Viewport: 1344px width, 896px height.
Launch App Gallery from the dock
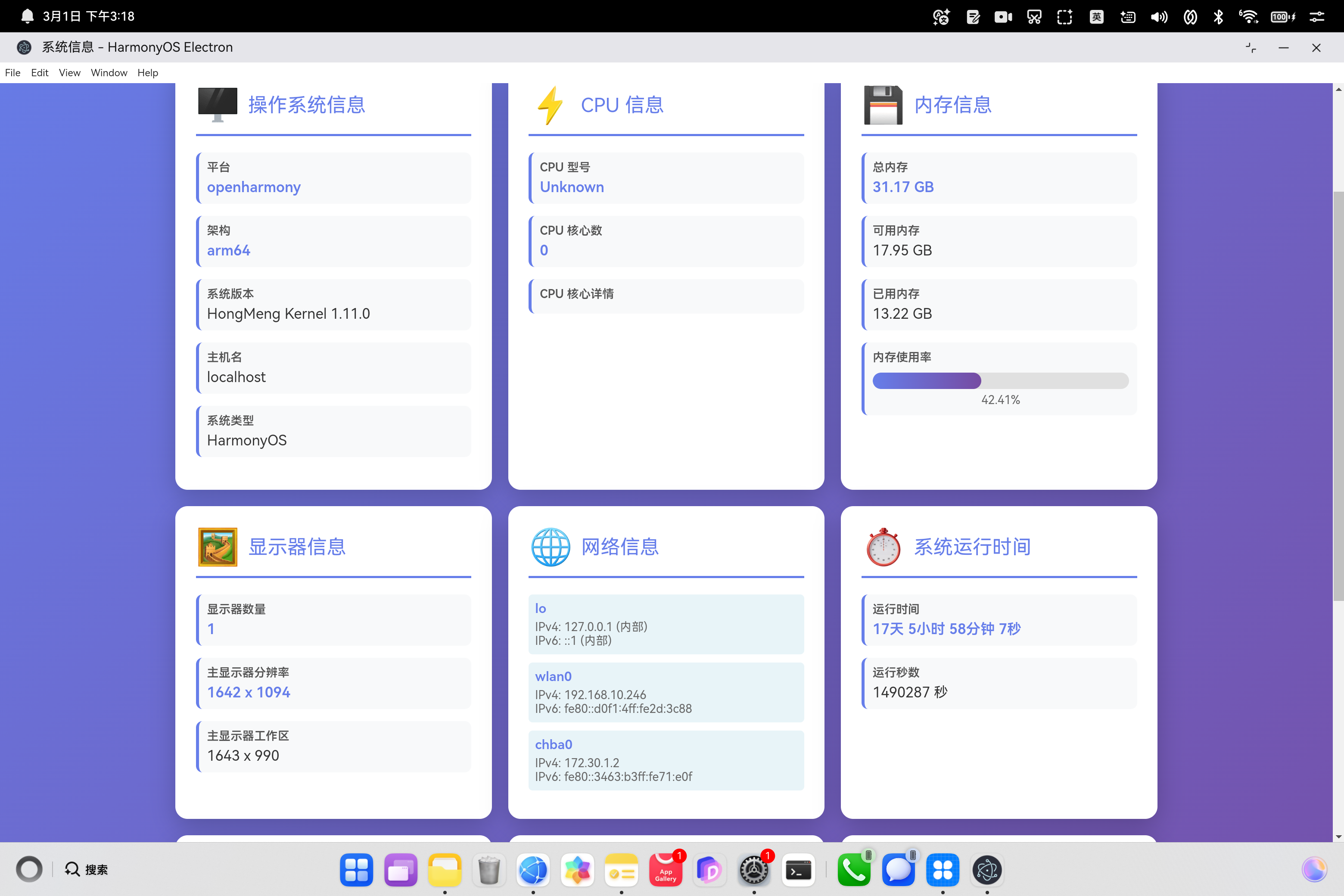[665, 870]
